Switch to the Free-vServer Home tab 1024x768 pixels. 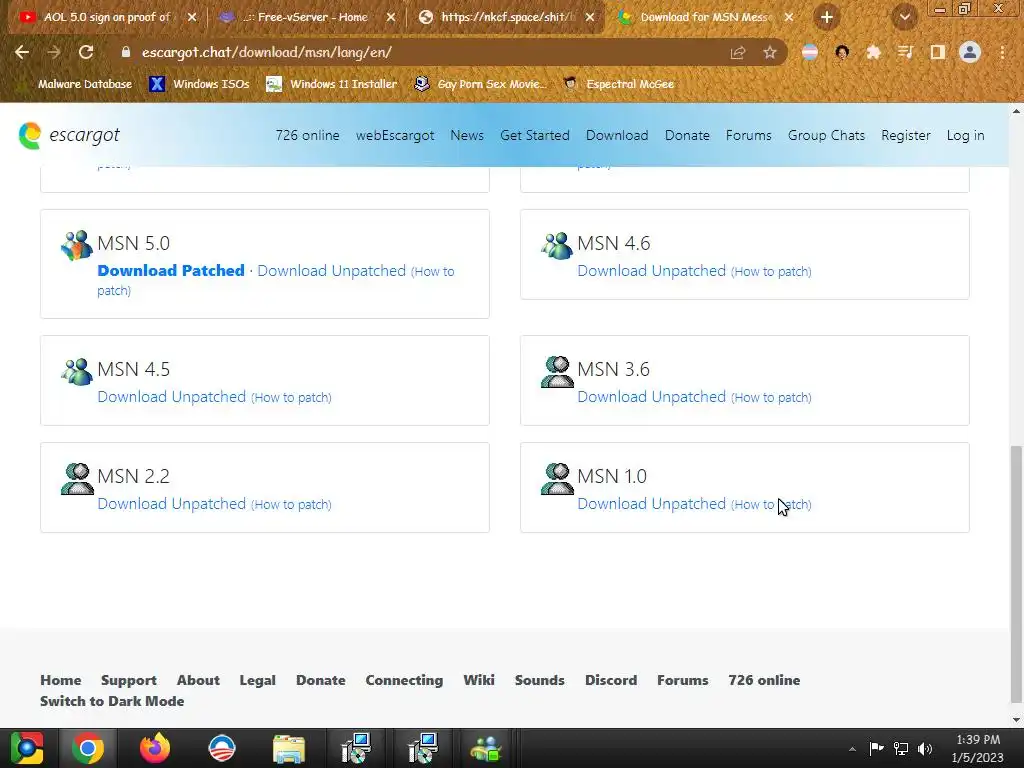(x=304, y=18)
